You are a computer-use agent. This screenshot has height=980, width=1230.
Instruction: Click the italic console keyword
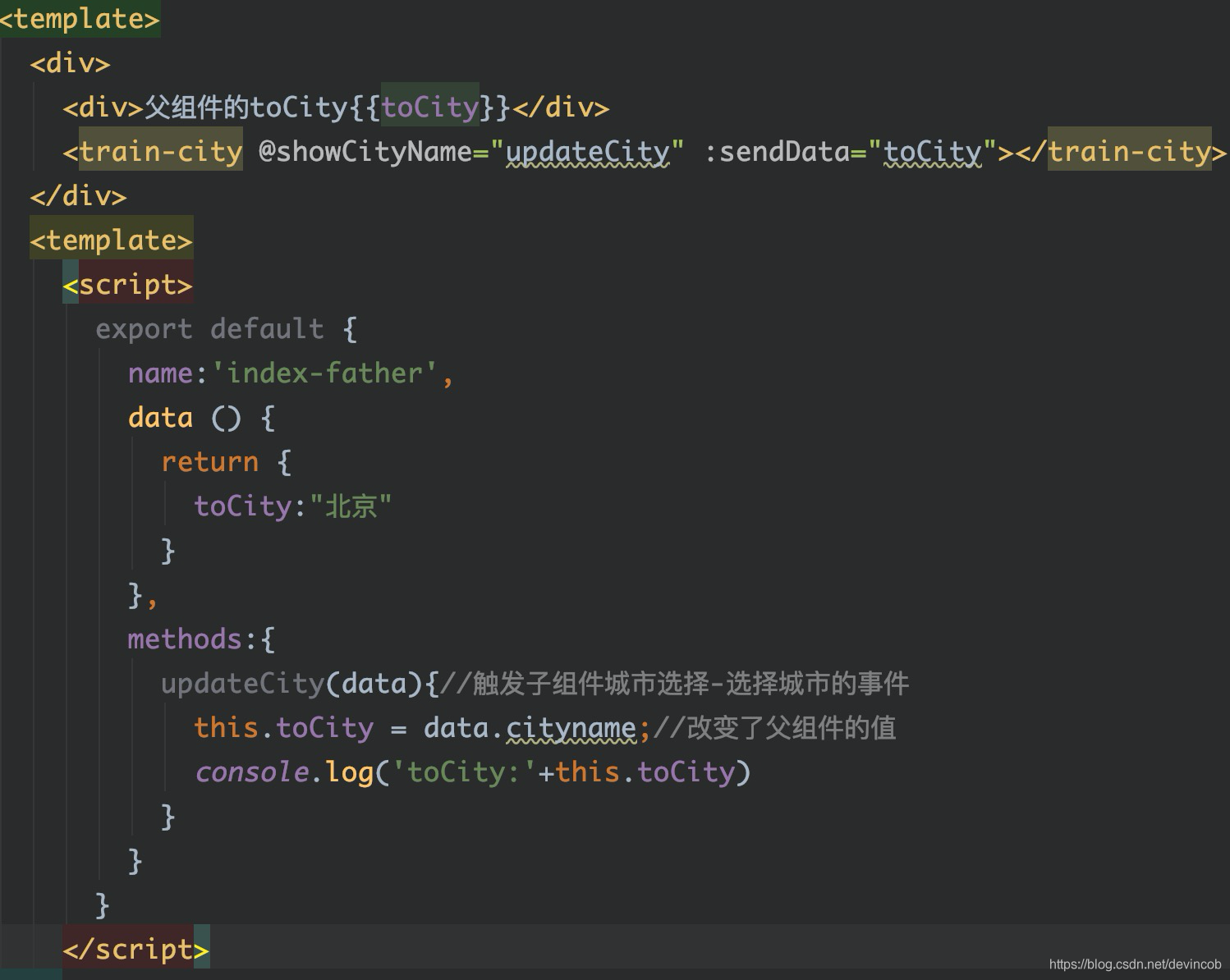click(x=251, y=772)
